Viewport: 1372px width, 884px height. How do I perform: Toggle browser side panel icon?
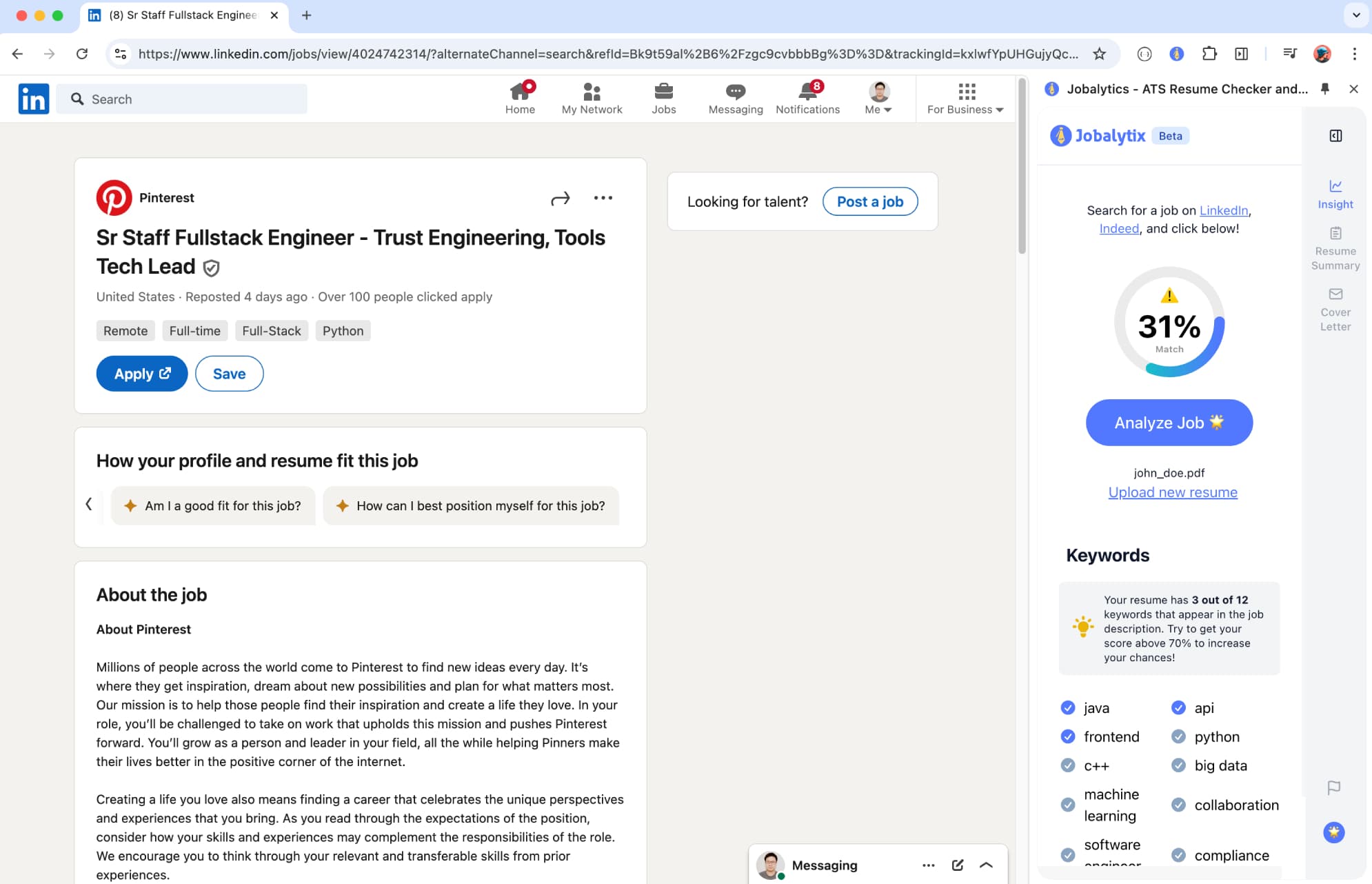pos(1241,54)
